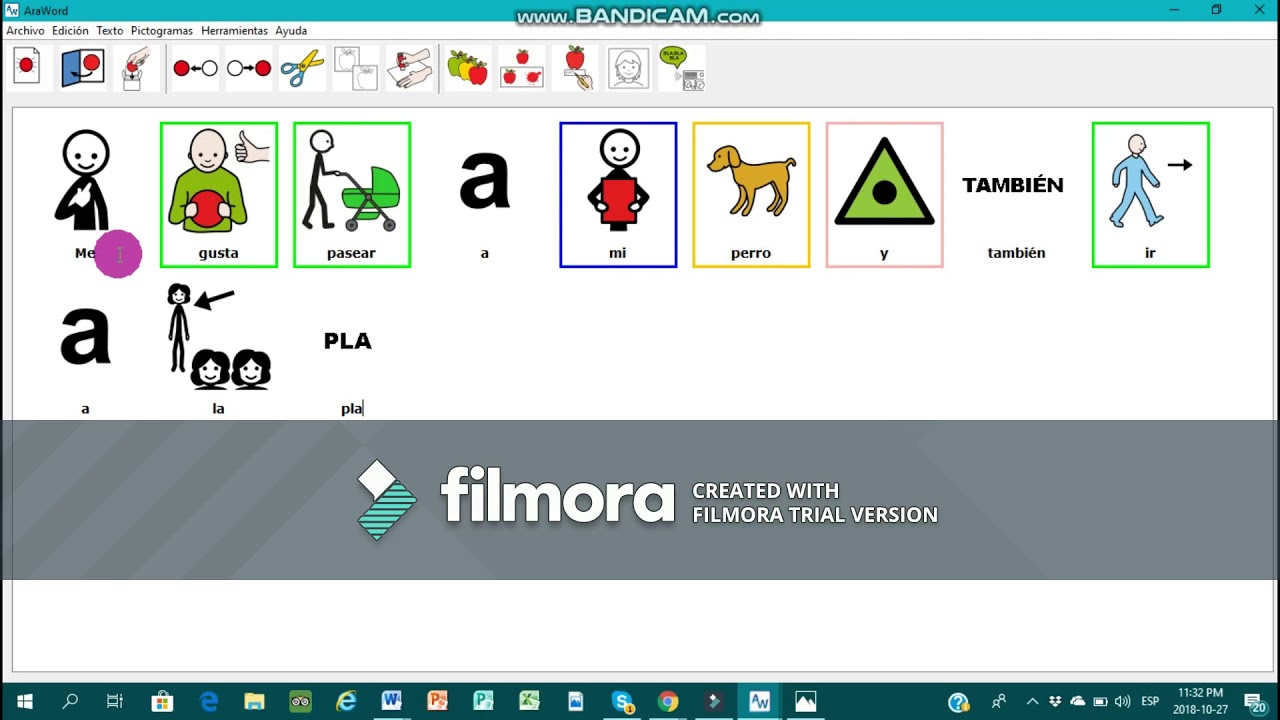Select the 'perro' dog pictogram
This screenshot has height=720, width=1280.
pos(751,195)
